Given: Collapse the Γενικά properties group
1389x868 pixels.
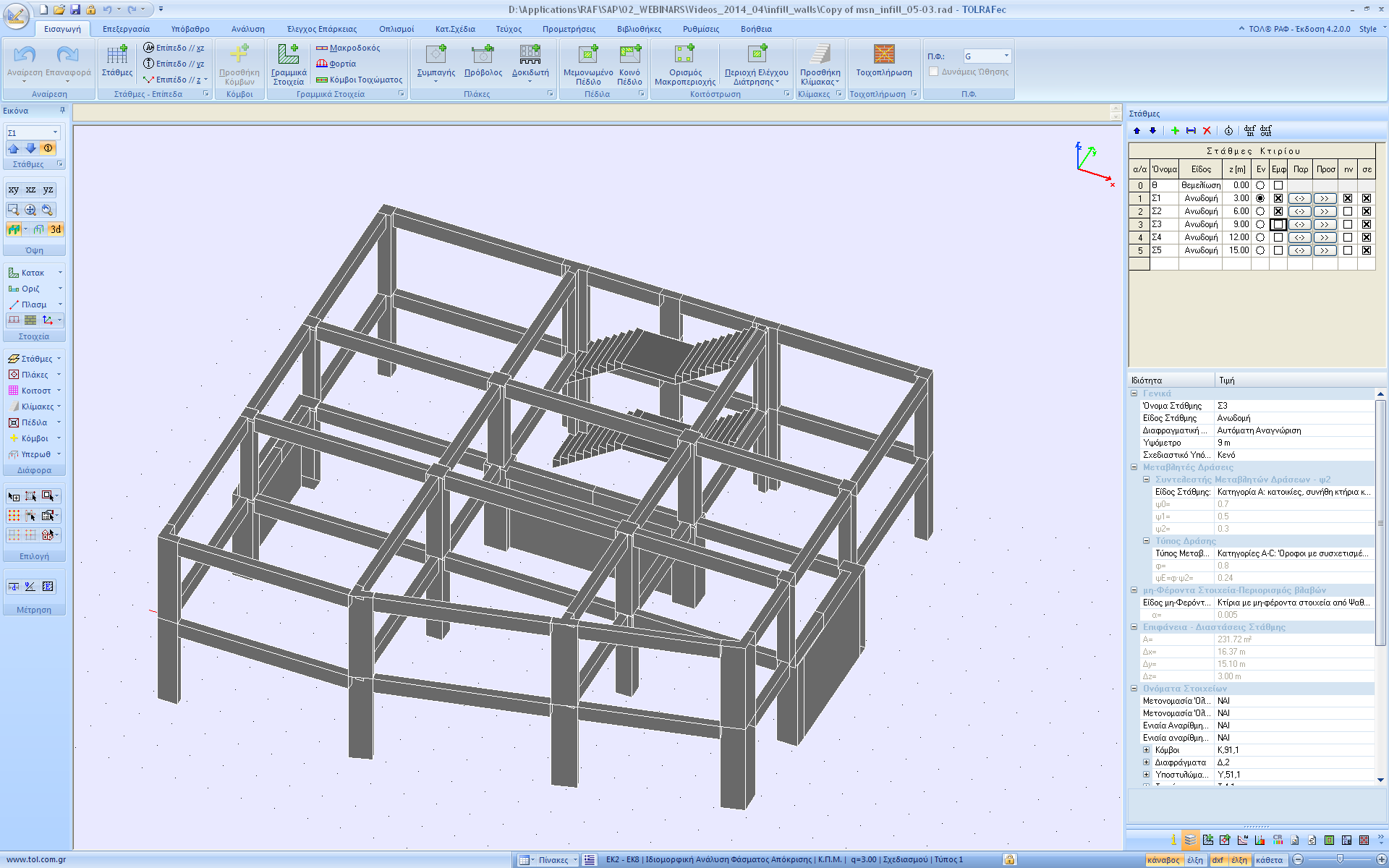Looking at the screenshot, I should pyautogui.click(x=1134, y=393).
